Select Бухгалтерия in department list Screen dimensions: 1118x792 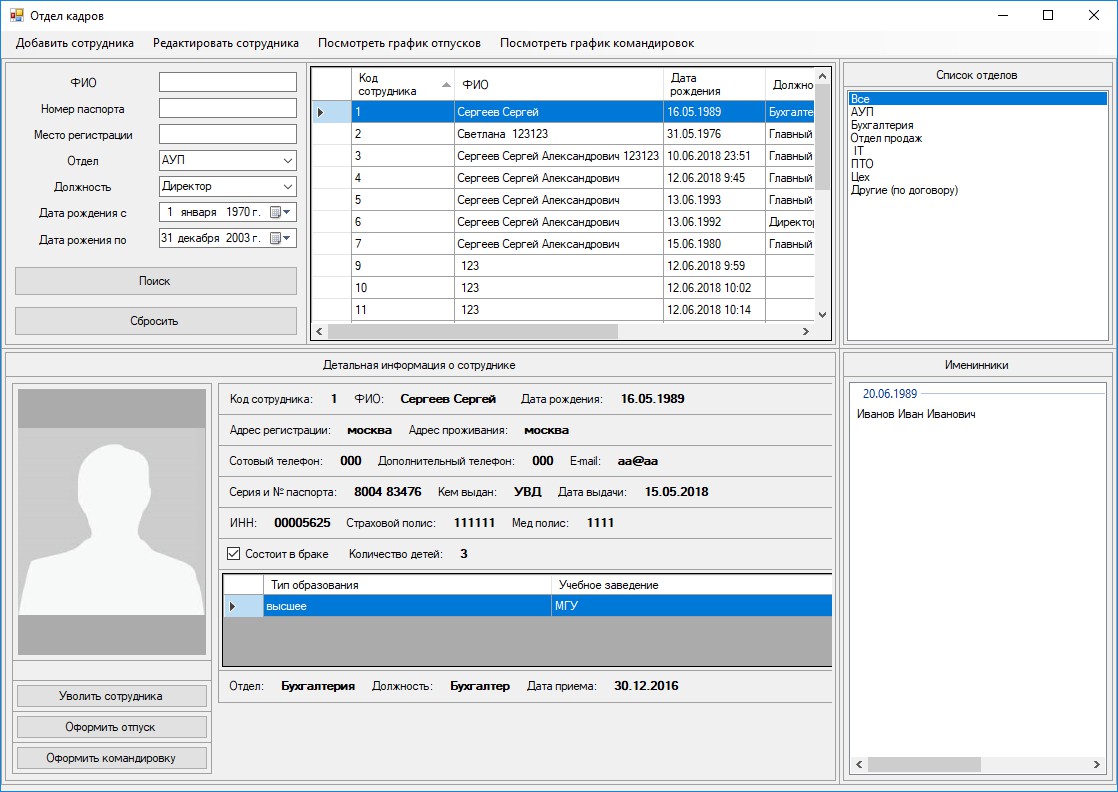pyautogui.click(x=882, y=125)
